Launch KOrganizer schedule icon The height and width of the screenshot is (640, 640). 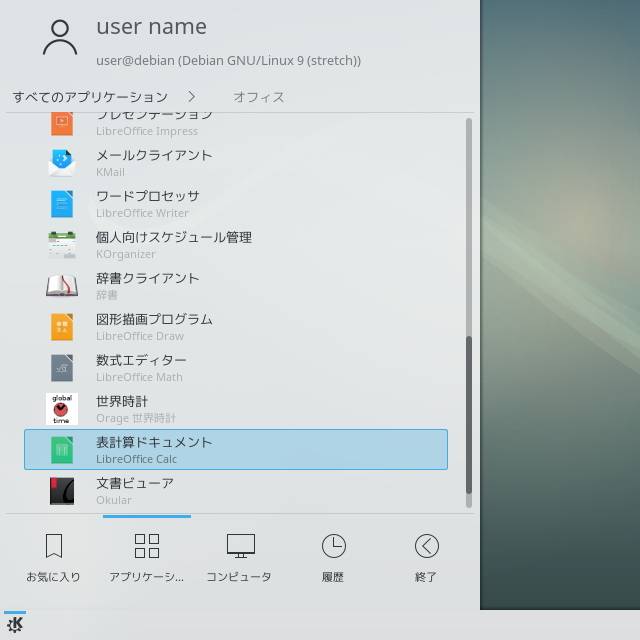pos(62,245)
